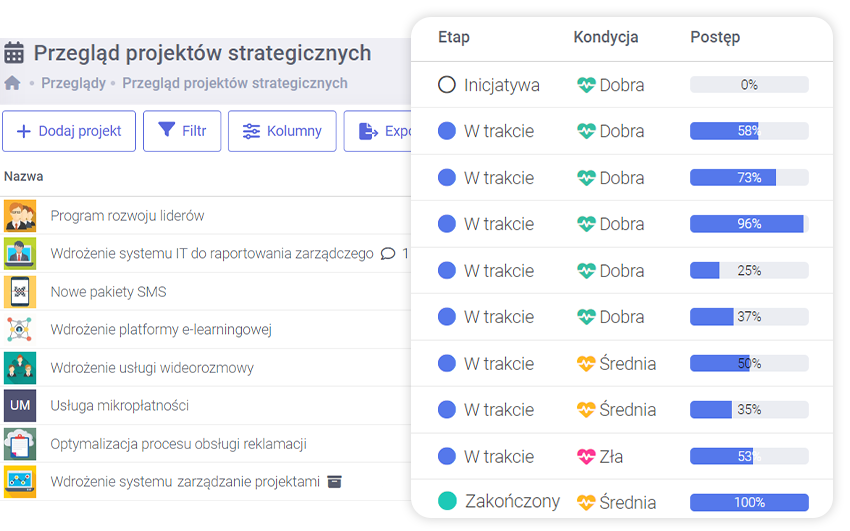The width and height of the screenshot is (850, 531).
Task: Click the home icon in breadcrumb
Action: pos(12,83)
